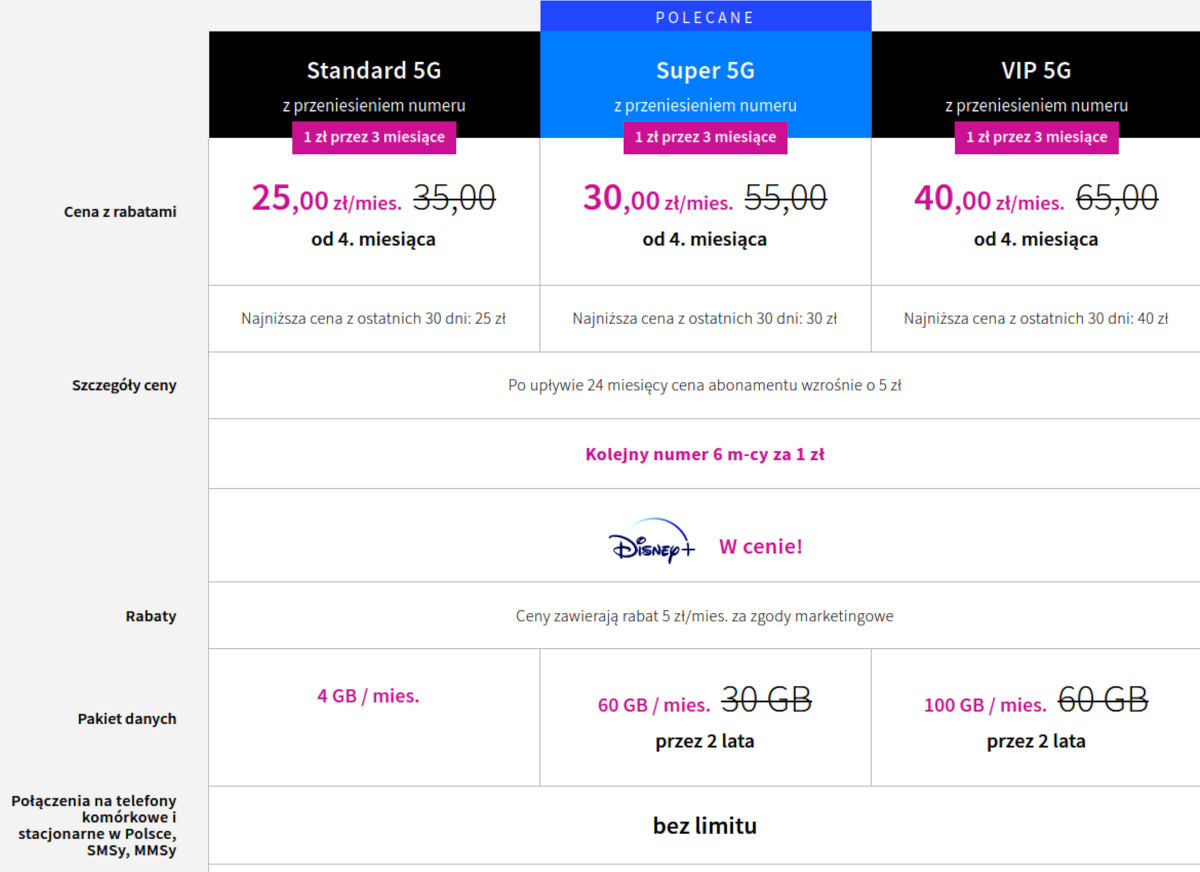This screenshot has height=872, width=1200.
Task: Click the 'Cena z rabatami' row label
Action: coord(120,211)
